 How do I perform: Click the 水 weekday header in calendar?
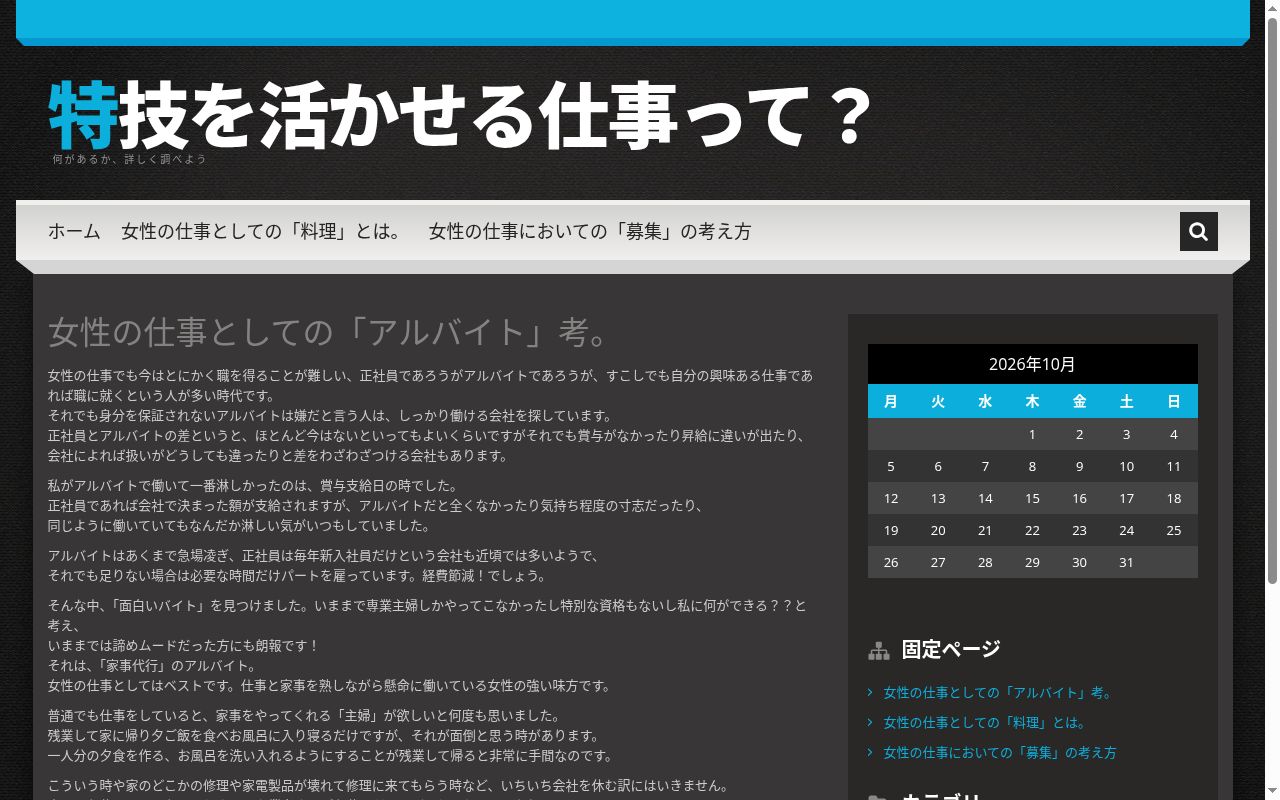click(x=985, y=401)
